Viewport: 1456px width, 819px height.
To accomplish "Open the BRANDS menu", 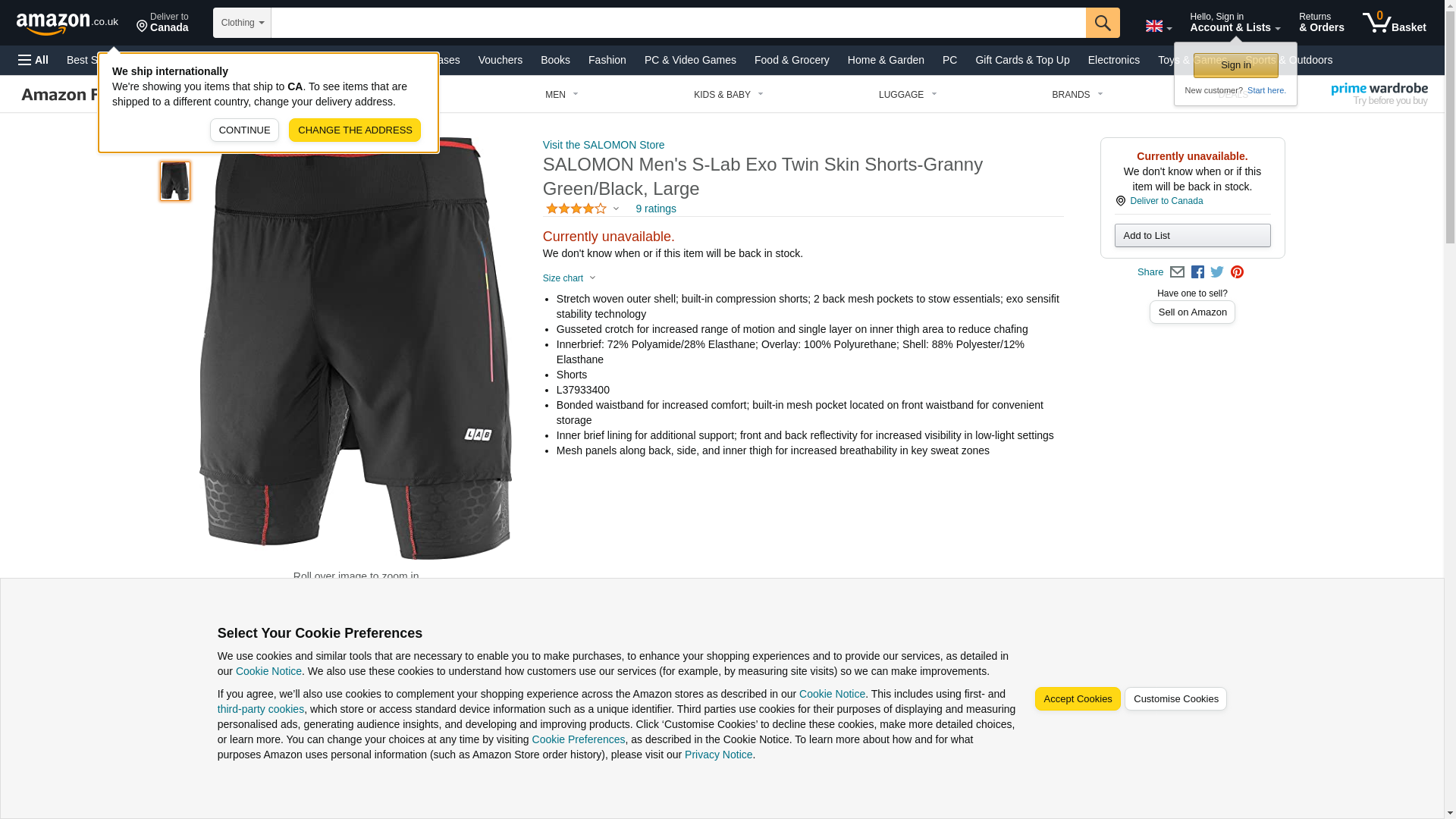I will point(1078,95).
